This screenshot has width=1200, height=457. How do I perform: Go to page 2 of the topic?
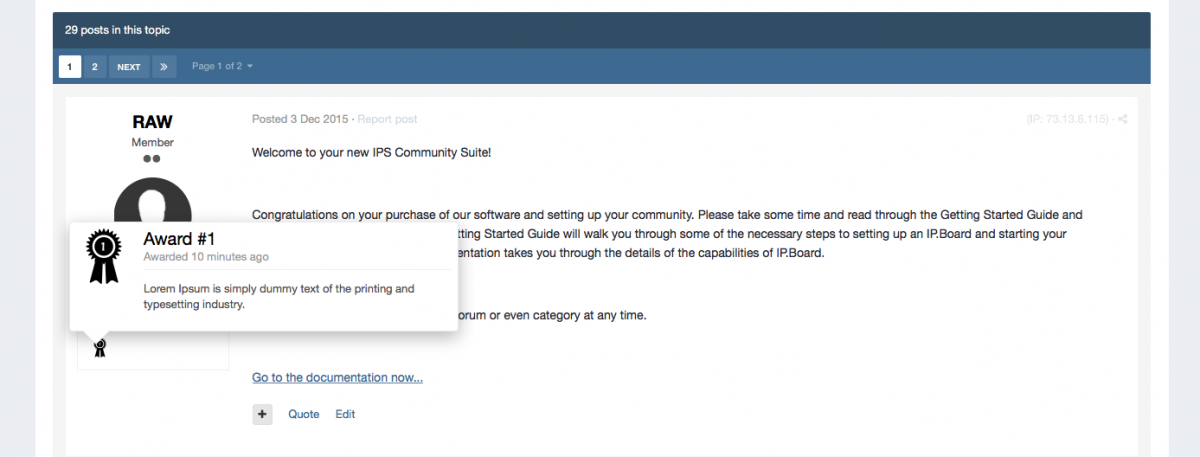(94, 67)
